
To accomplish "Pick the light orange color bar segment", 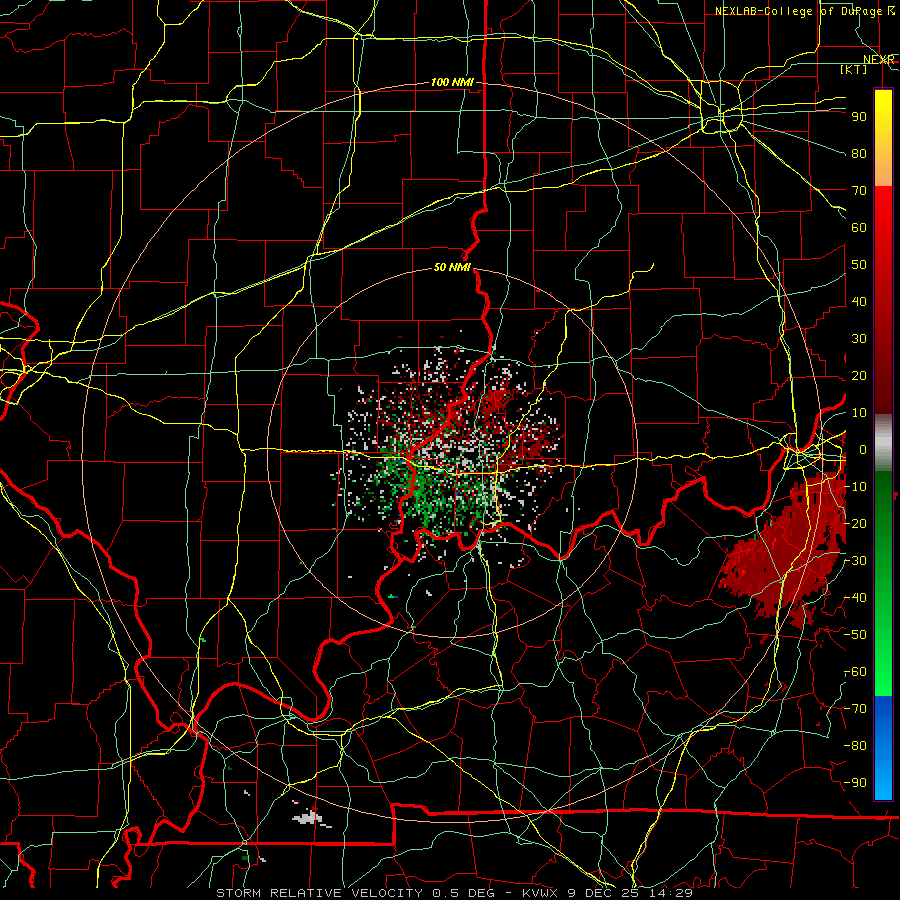I will pyautogui.click(x=883, y=172).
